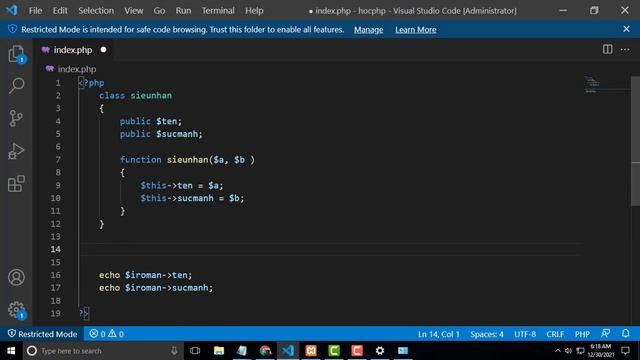Change indentation via Spaces: 4
The width and height of the screenshot is (640, 360).
tap(487, 334)
